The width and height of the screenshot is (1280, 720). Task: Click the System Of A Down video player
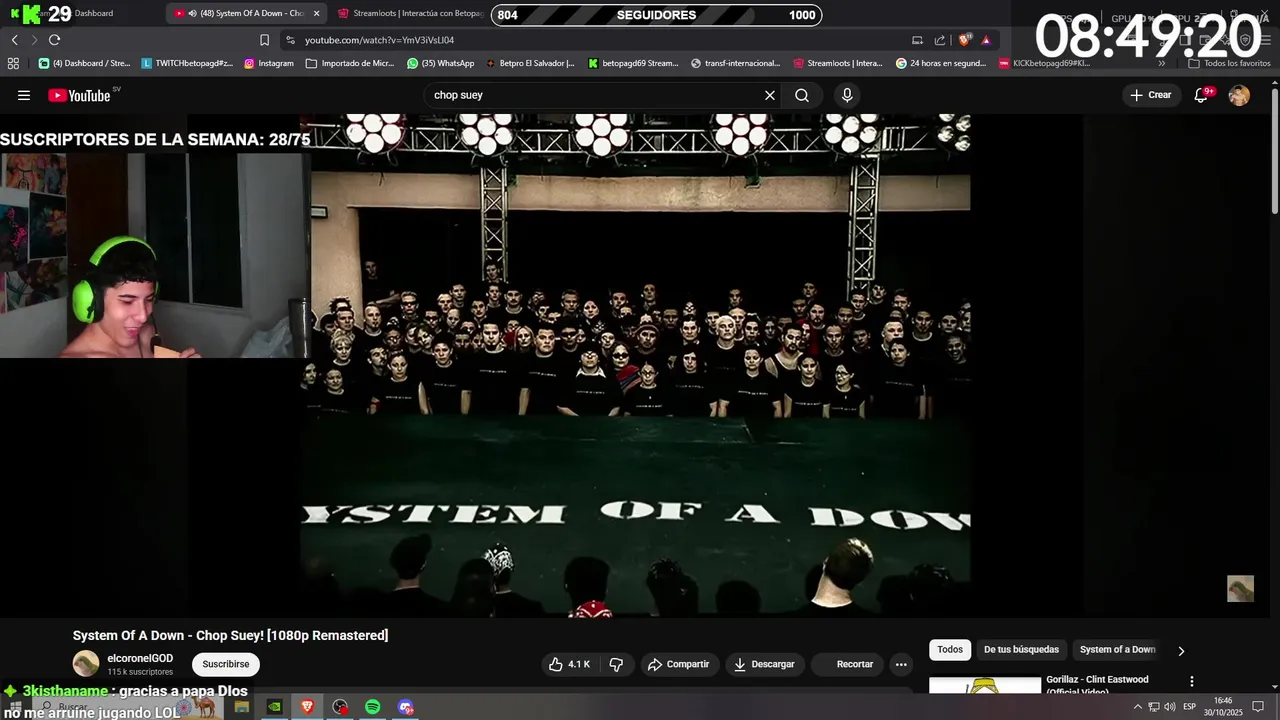point(635,365)
